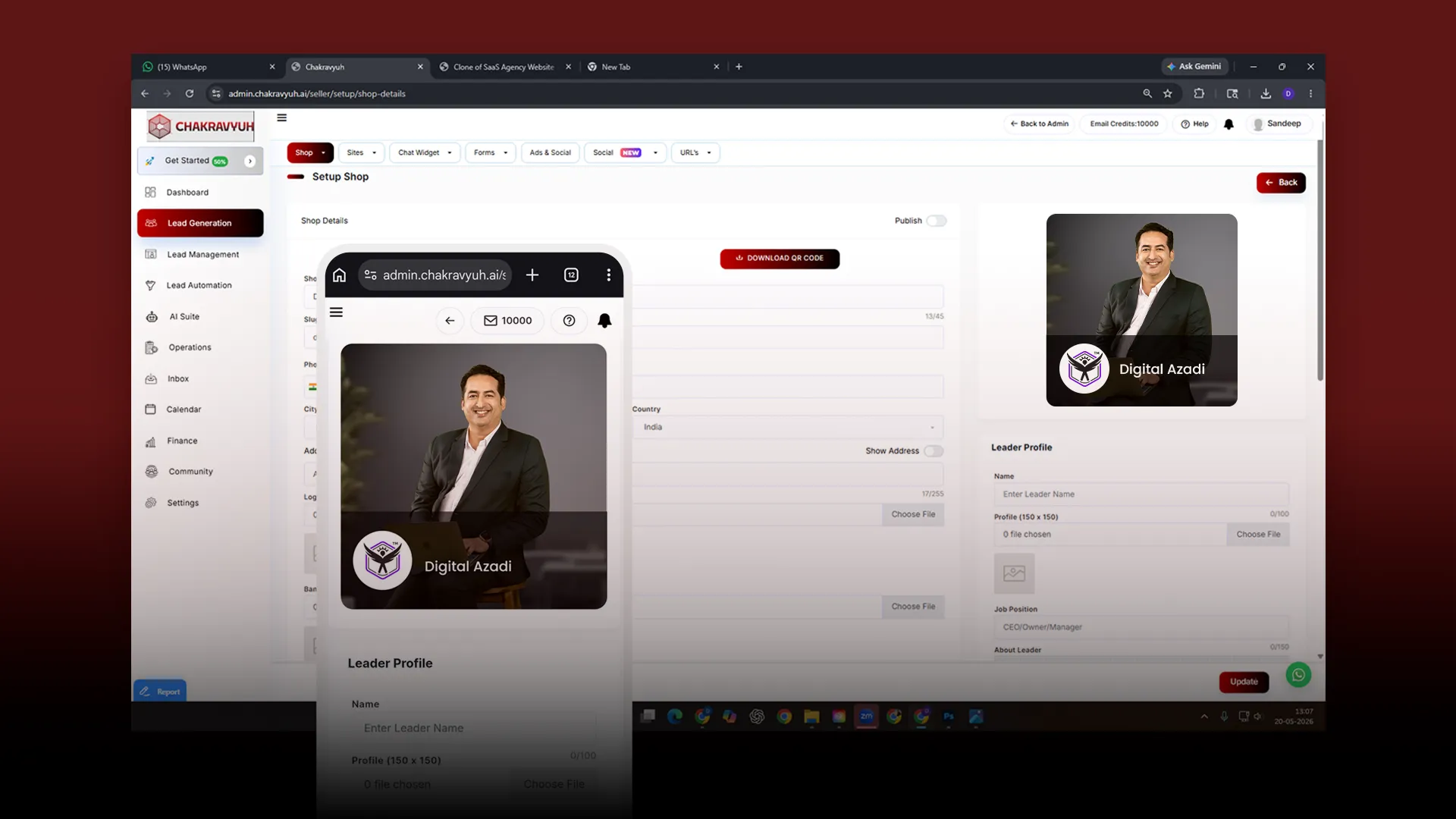Open the sidebar hamburger menu beside the Chakravyuh logo
Screen dimensions: 1456x819
point(282,118)
